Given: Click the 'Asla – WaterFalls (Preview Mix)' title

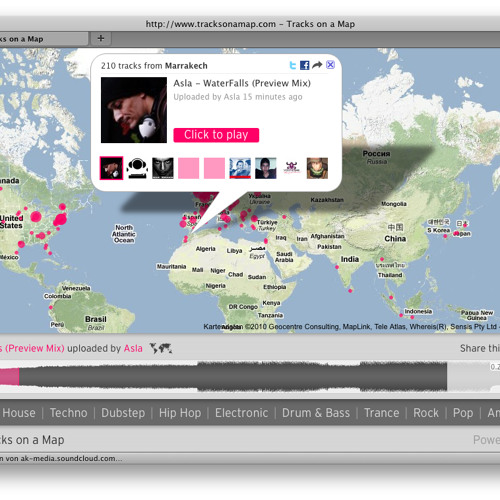Looking at the screenshot, I should tap(242, 83).
